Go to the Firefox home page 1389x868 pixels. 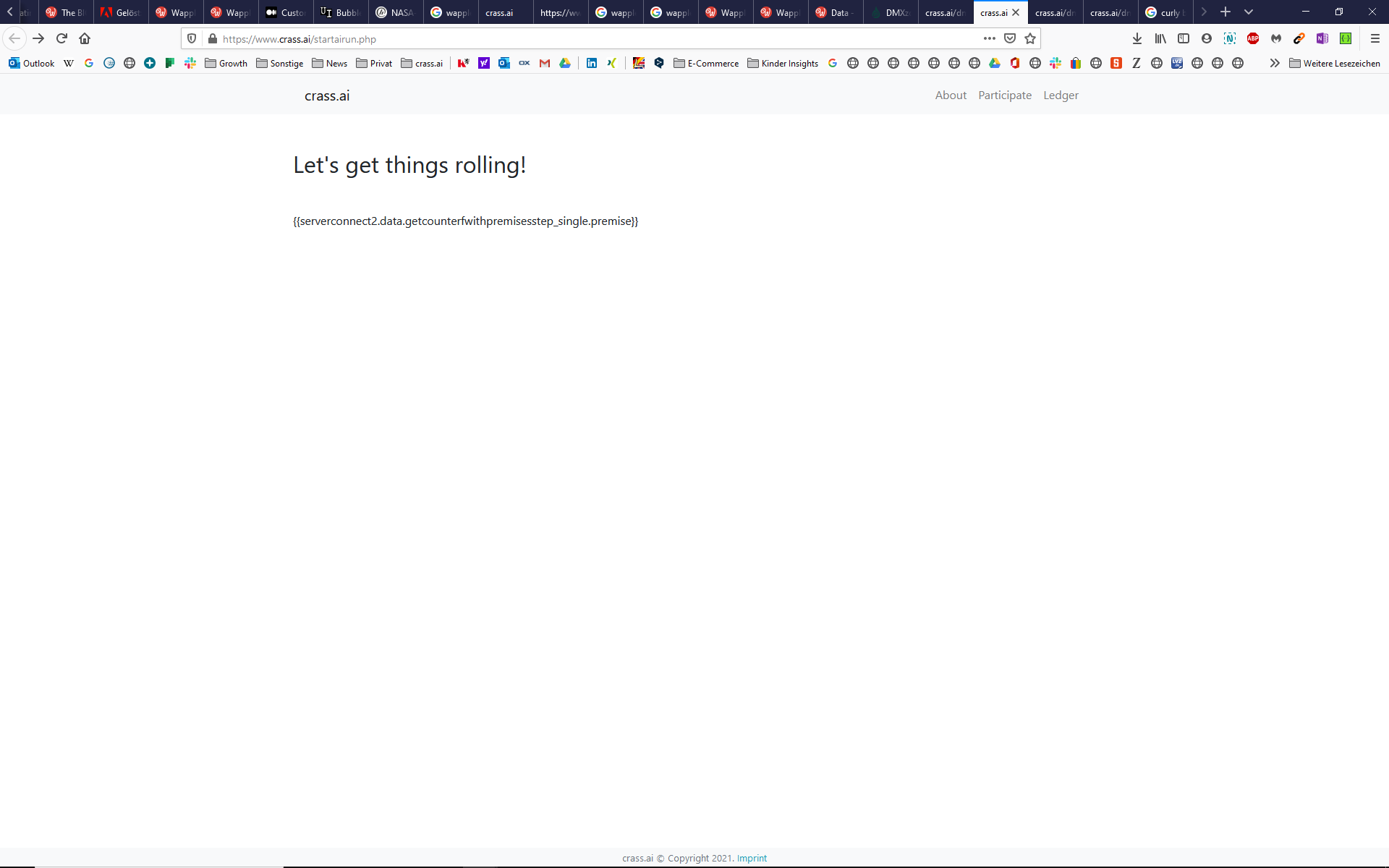pyautogui.click(x=85, y=38)
